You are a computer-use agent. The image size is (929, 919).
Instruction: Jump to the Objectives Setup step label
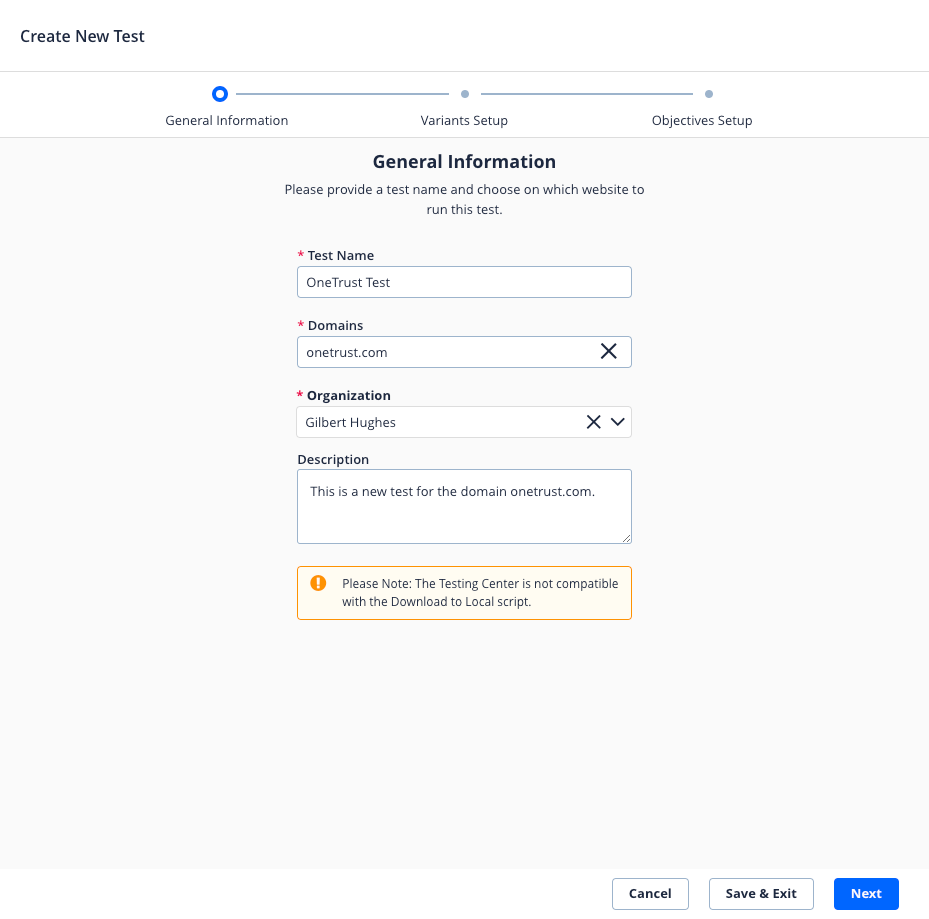[702, 121]
